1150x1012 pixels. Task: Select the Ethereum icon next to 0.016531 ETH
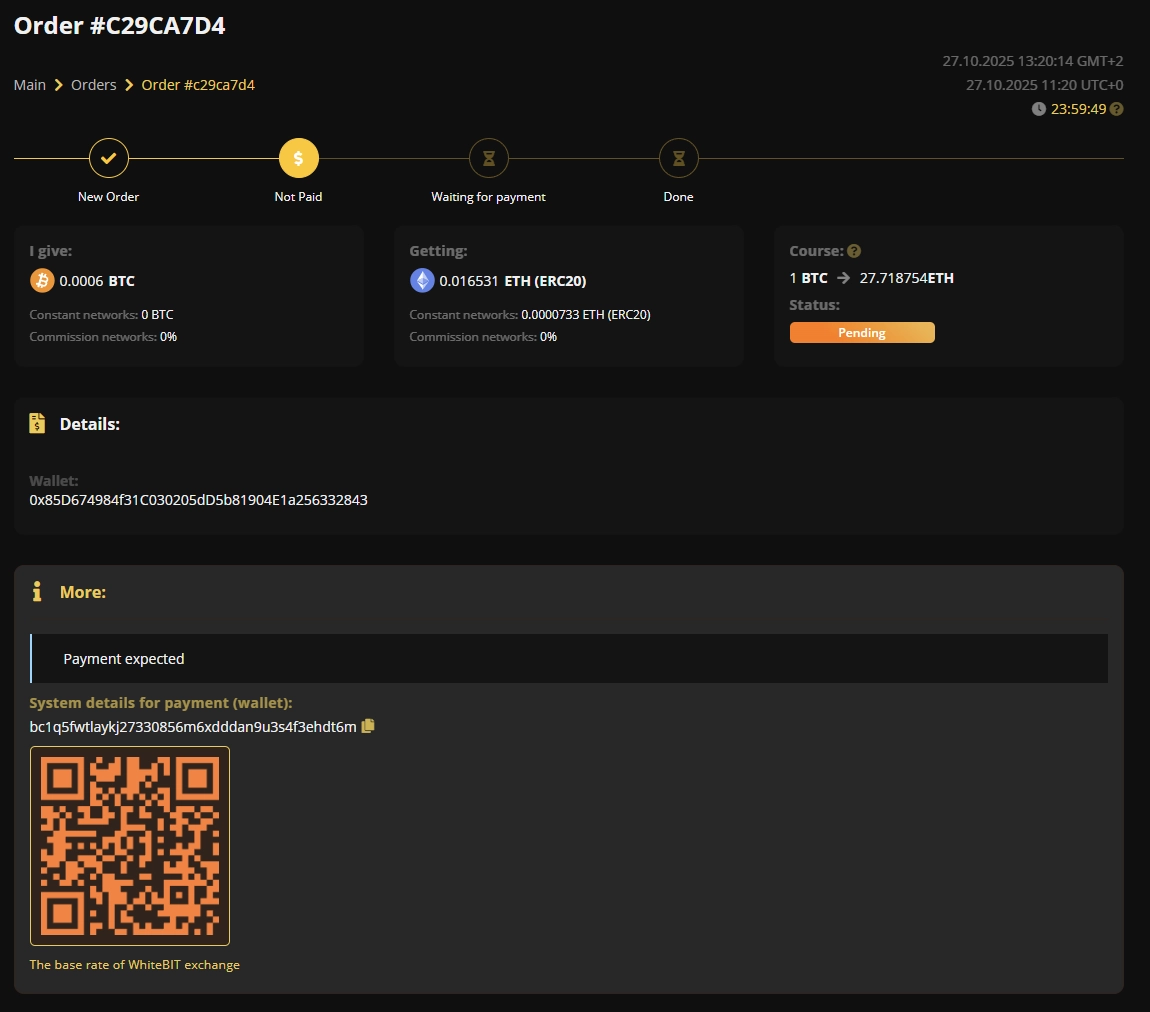[422, 280]
